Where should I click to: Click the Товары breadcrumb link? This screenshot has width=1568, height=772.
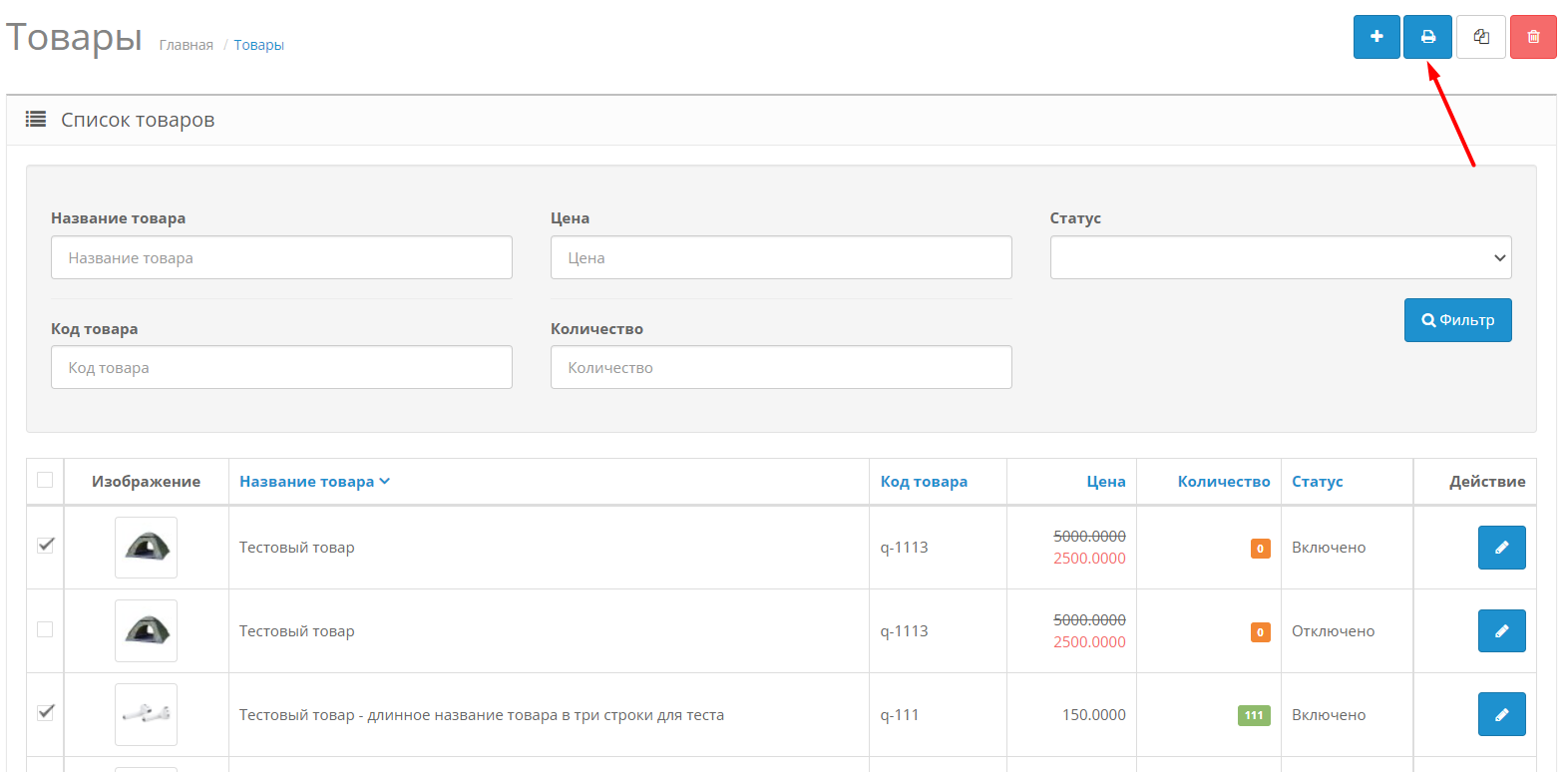click(x=258, y=45)
